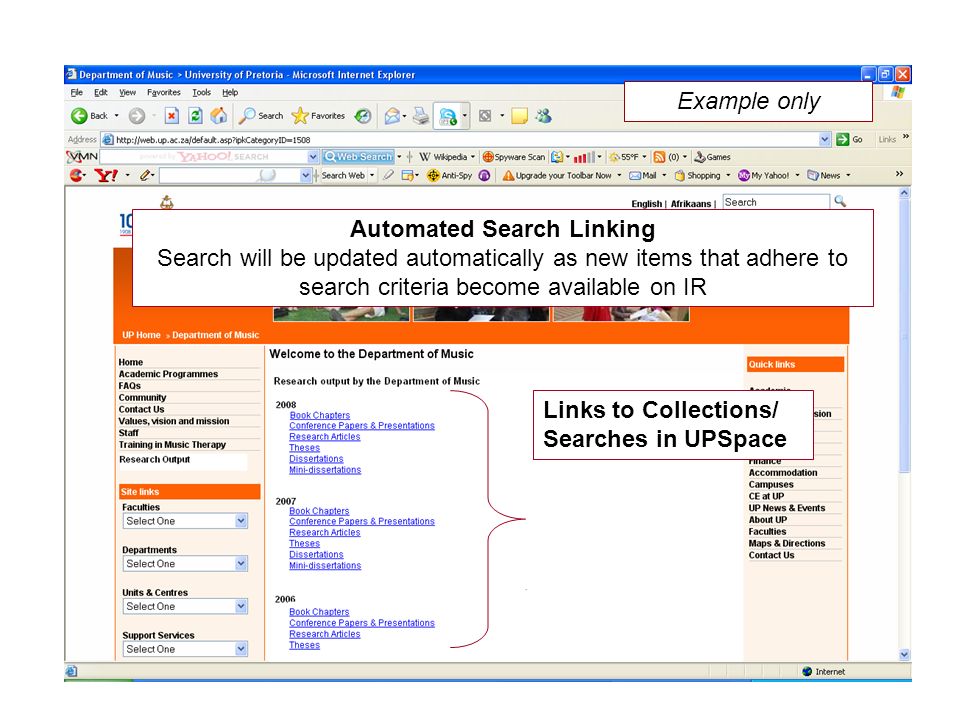Viewport: 960px width, 720px height.
Task: Click the site search magnifier icon
Action: pyautogui.click(x=840, y=201)
